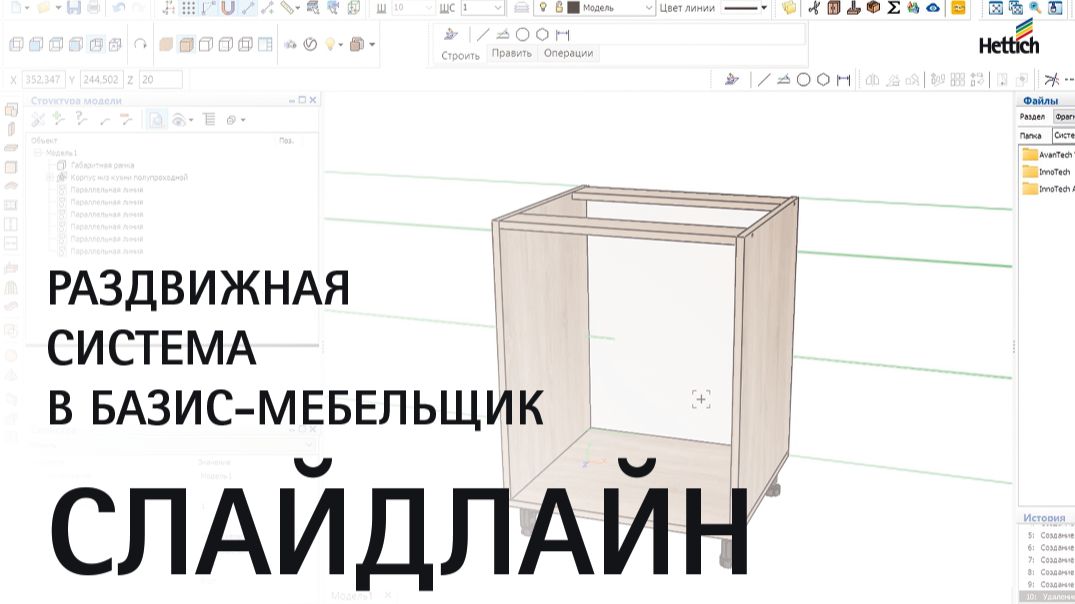Select circle in lower drawing toolbar
The height and width of the screenshot is (604, 1075).
[x=804, y=80]
